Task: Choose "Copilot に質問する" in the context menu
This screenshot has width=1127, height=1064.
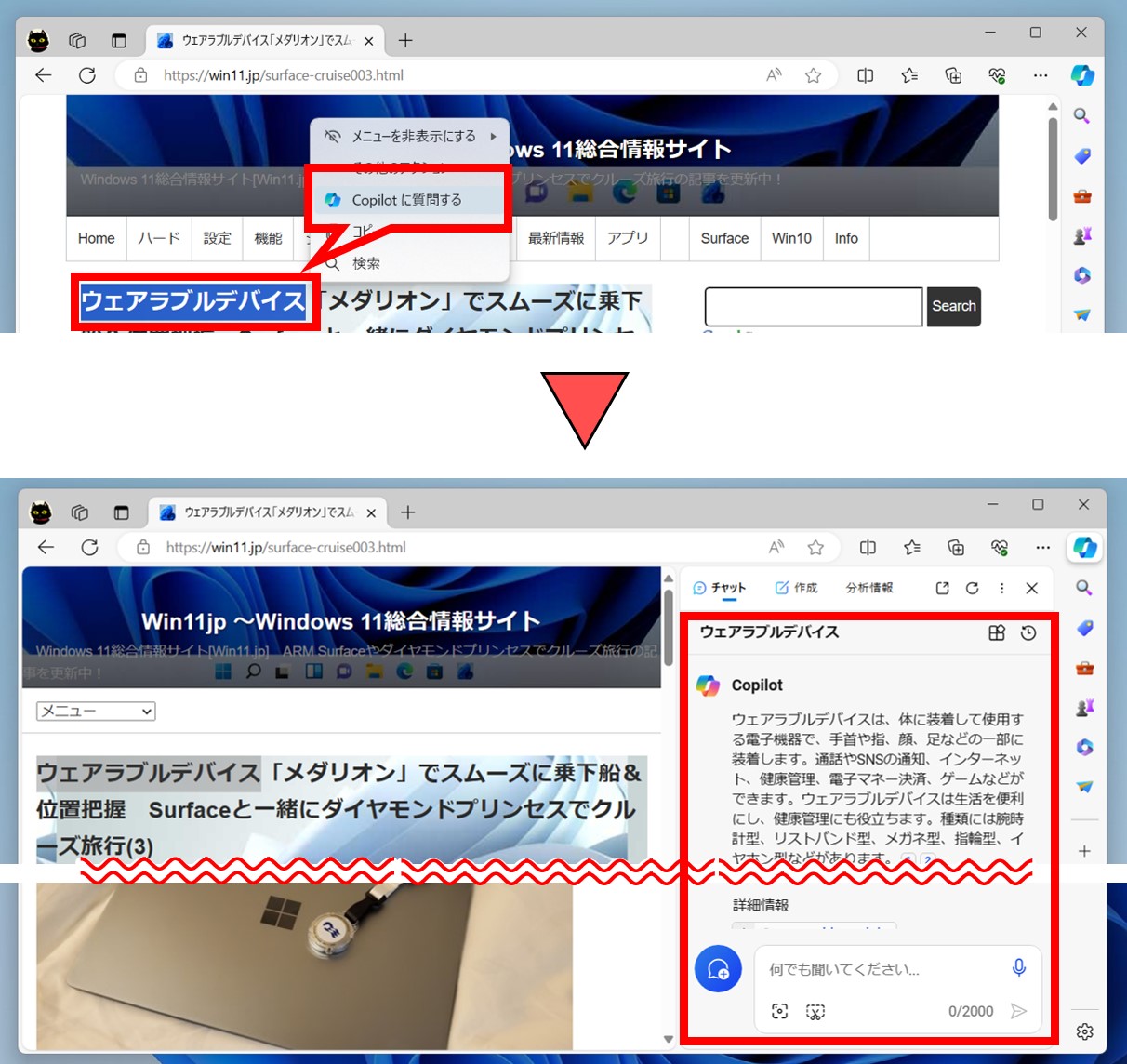Action: pyautogui.click(x=406, y=200)
